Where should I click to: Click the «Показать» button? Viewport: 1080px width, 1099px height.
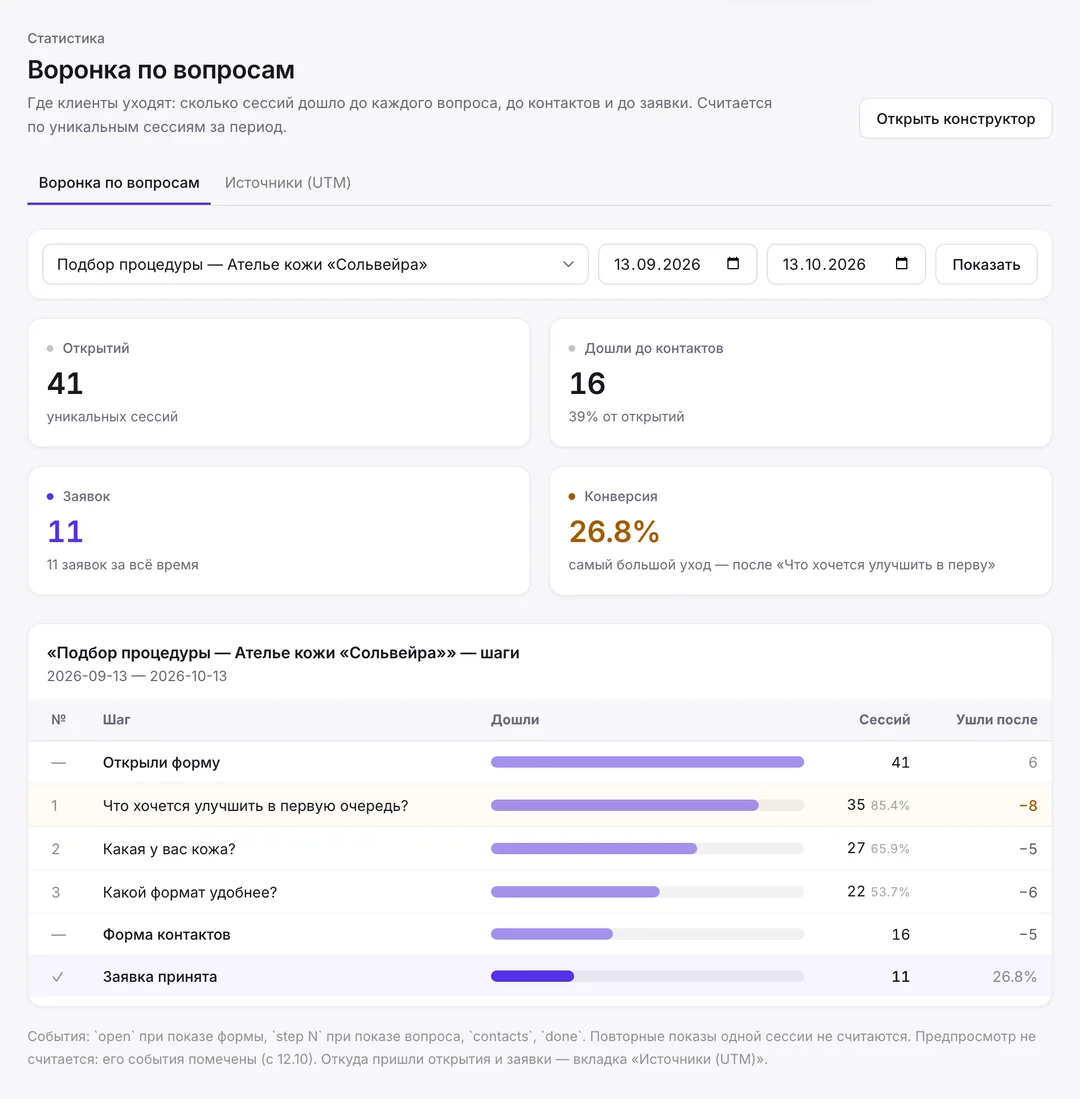point(986,264)
